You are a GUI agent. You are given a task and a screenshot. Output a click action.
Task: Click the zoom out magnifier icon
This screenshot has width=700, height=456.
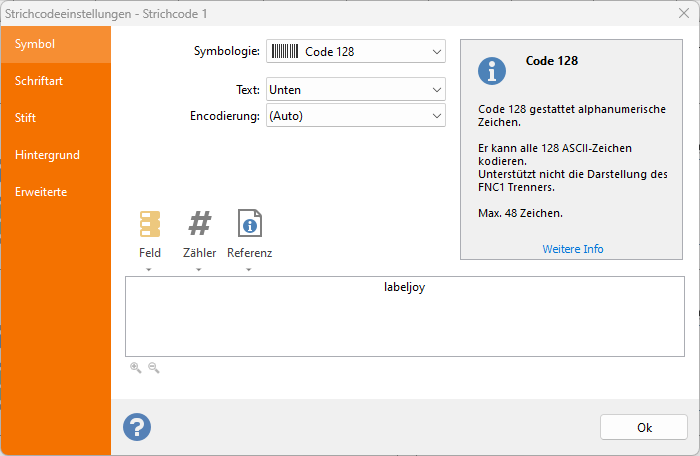(153, 368)
